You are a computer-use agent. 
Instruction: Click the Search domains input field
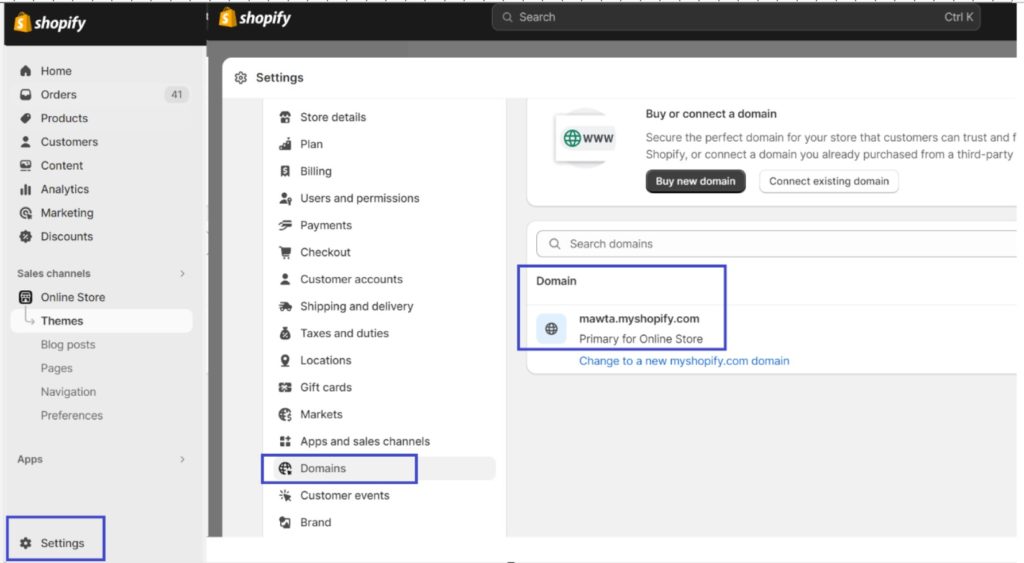point(776,244)
